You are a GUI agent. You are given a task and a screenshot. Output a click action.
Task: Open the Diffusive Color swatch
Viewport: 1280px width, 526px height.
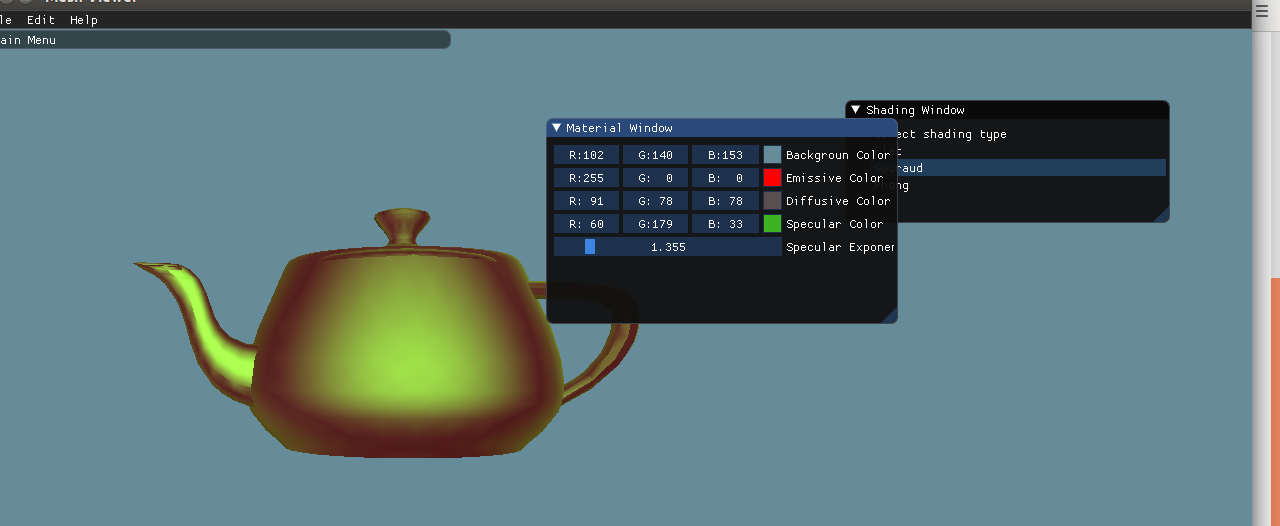(x=772, y=201)
